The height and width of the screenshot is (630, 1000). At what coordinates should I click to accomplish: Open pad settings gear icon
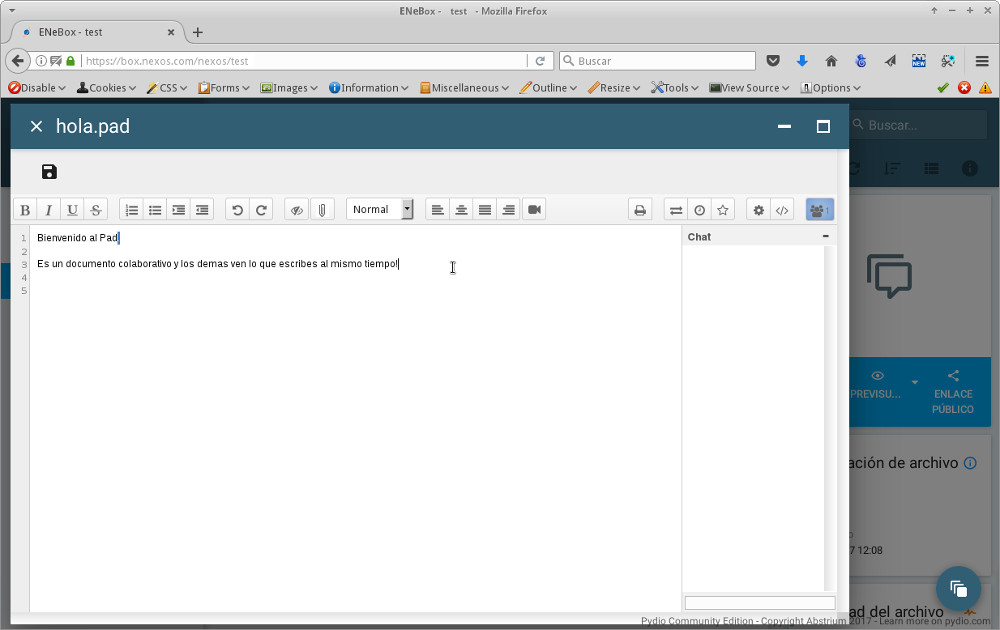pos(758,210)
